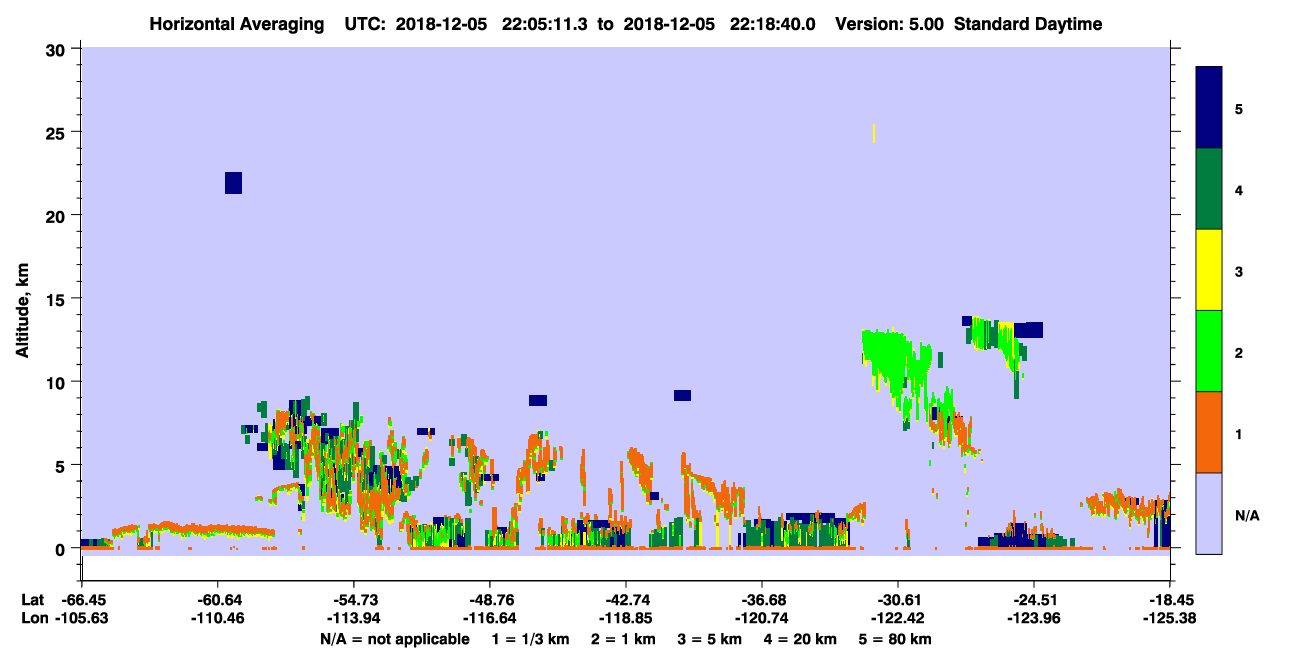Click the dark blue block near 13 km altitude
This screenshot has width=1300, height=667.
pyautogui.click(x=1028, y=330)
